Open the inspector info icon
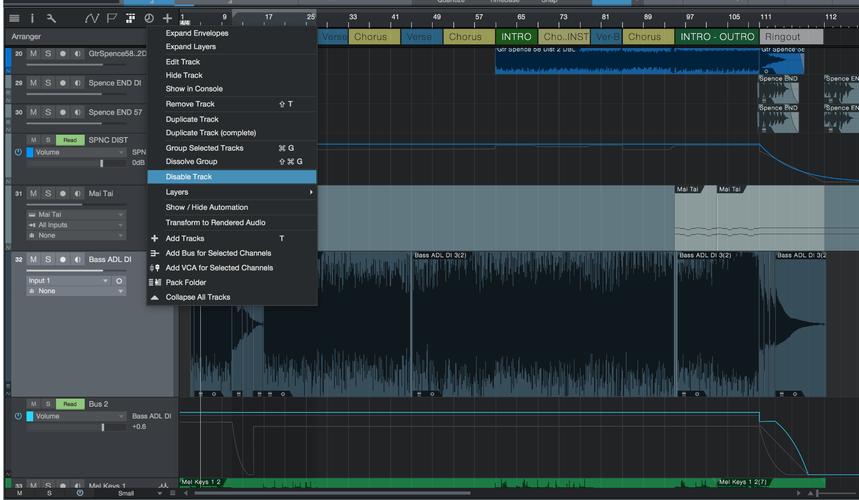859x500 pixels. (32, 19)
